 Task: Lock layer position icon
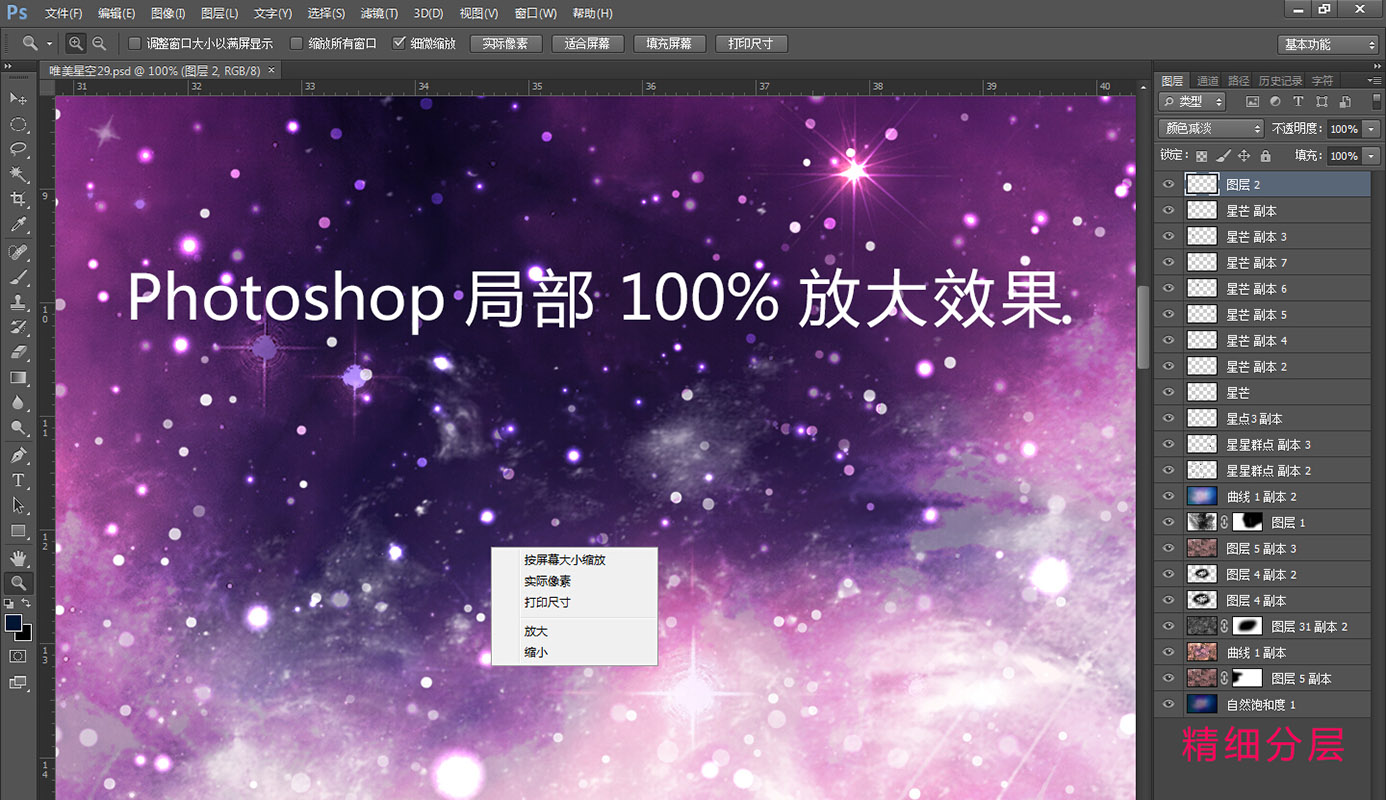coord(1244,156)
